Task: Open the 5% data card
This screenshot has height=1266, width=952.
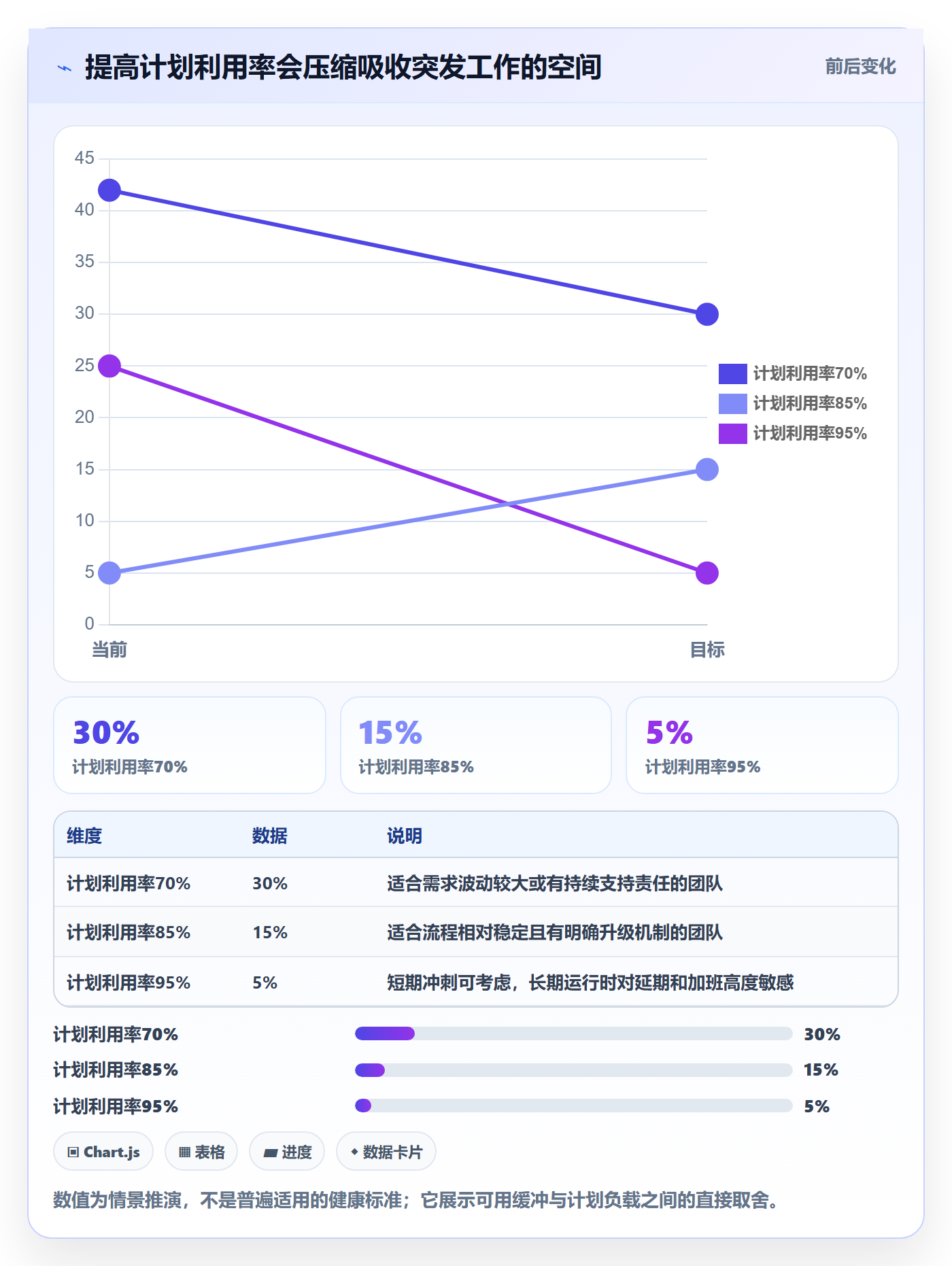Action: point(762,745)
